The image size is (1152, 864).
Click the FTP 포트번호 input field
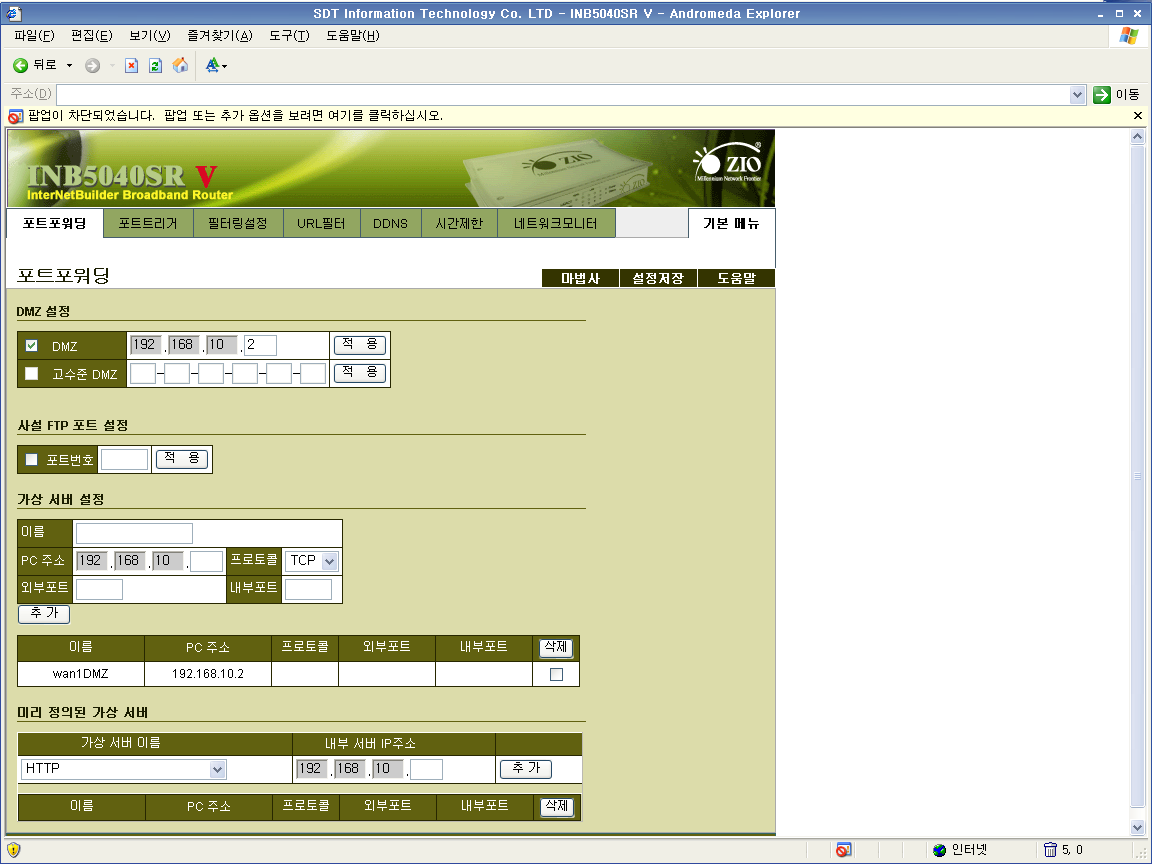[124, 459]
